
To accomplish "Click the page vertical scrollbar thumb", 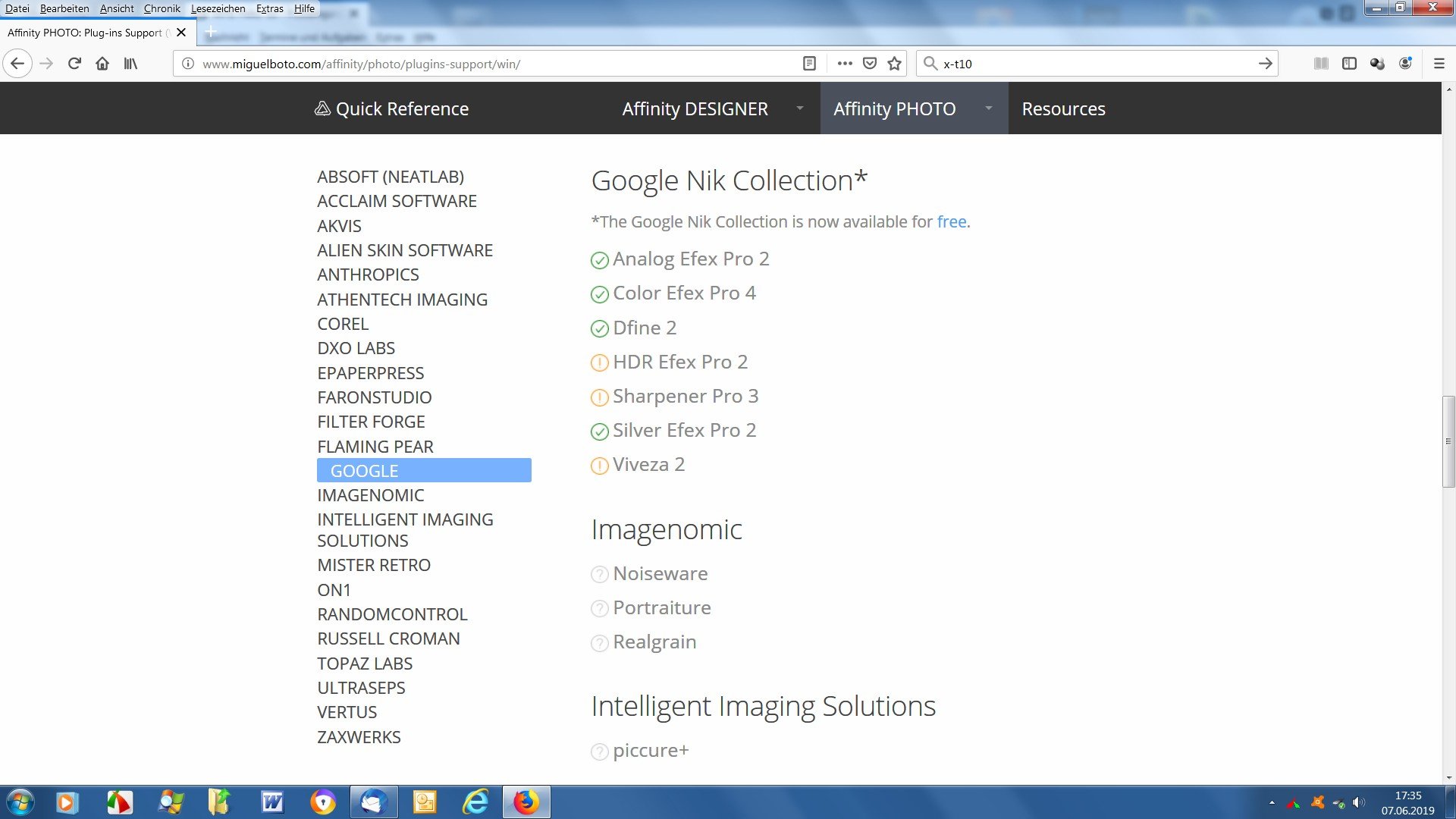I will click(x=1448, y=441).
